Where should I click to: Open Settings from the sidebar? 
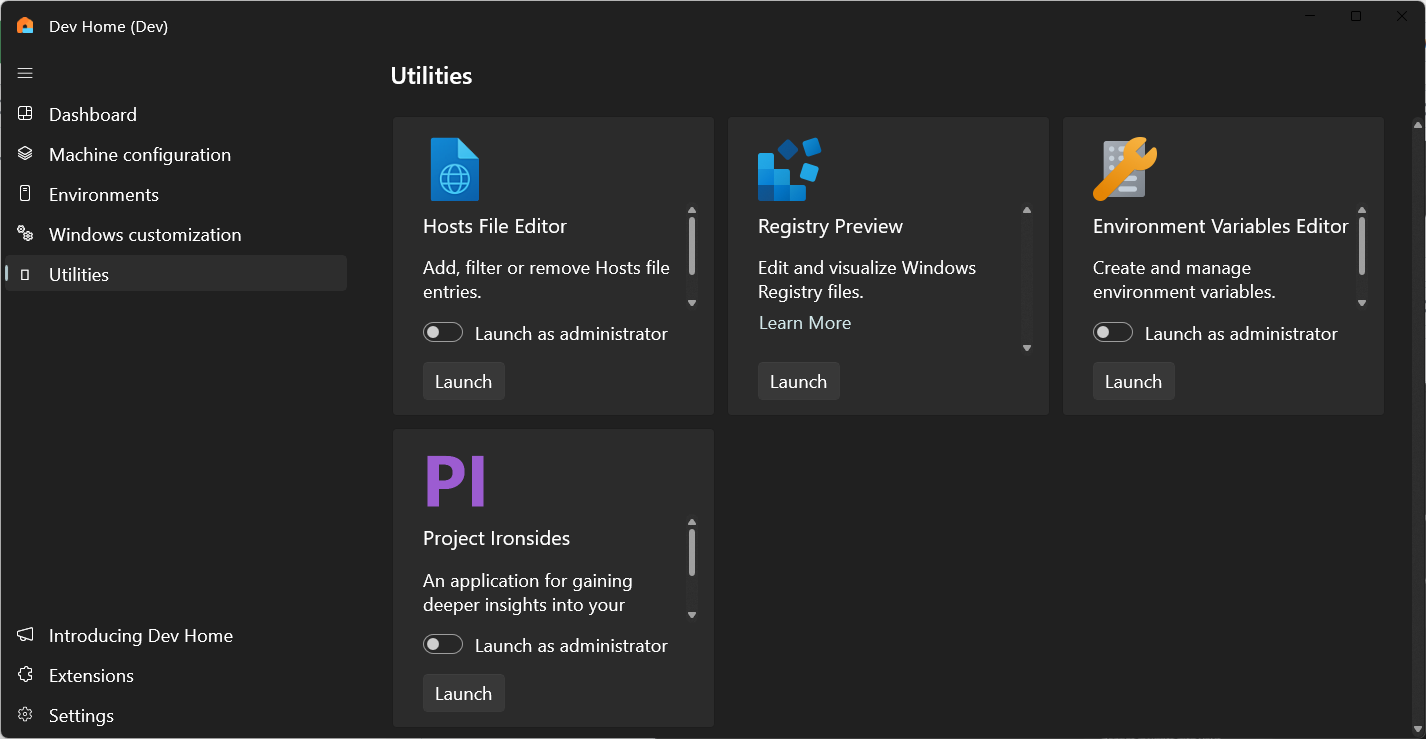[x=176, y=715]
